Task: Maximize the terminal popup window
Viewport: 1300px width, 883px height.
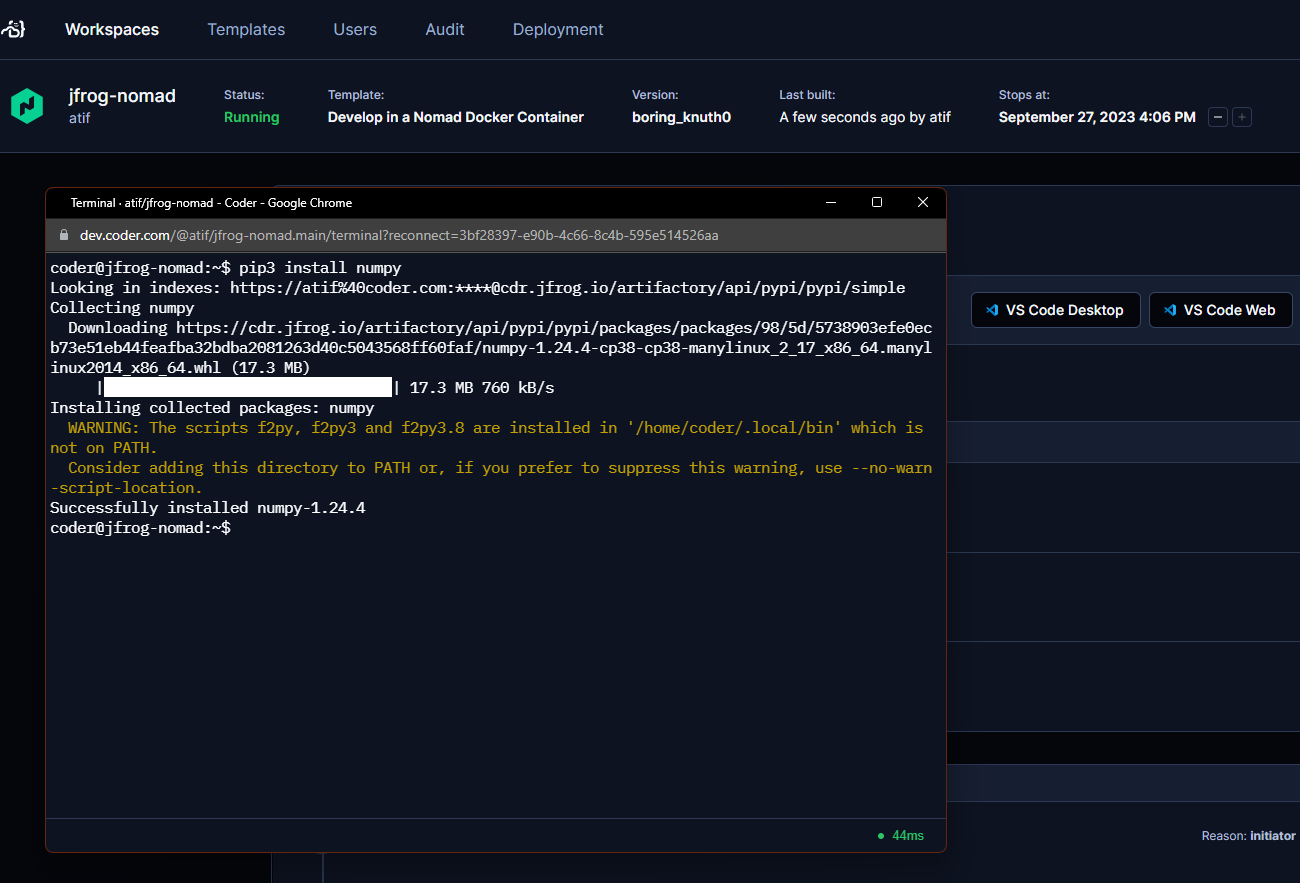Action: coord(877,202)
